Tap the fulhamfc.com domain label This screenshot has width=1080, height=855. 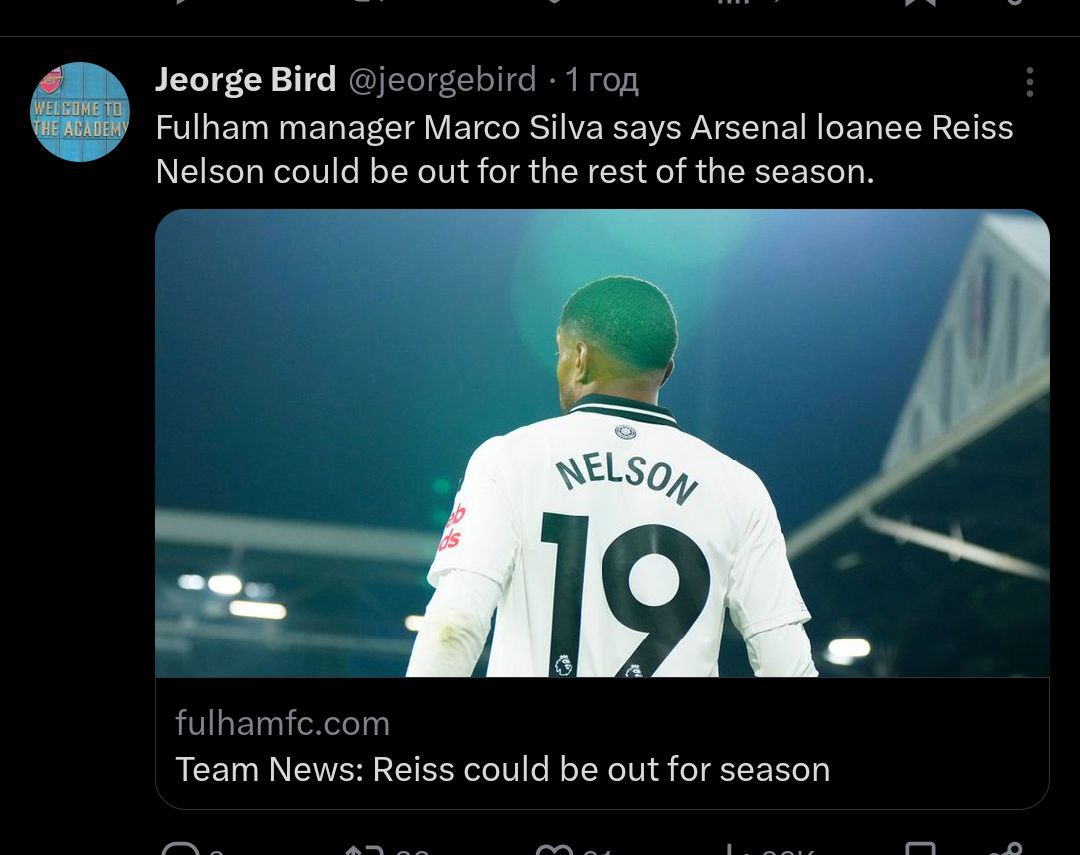click(x=282, y=722)
